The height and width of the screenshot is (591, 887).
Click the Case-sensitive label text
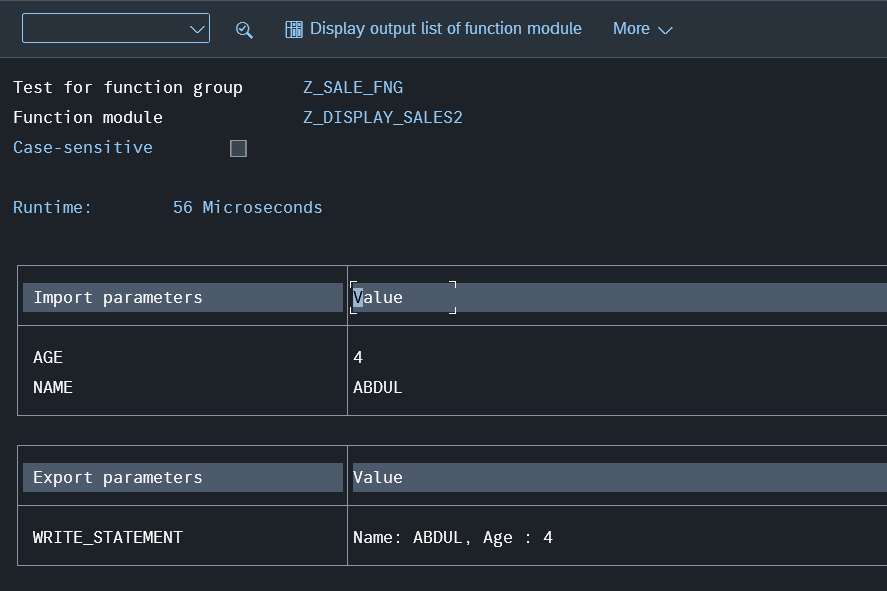pos(83,148)
